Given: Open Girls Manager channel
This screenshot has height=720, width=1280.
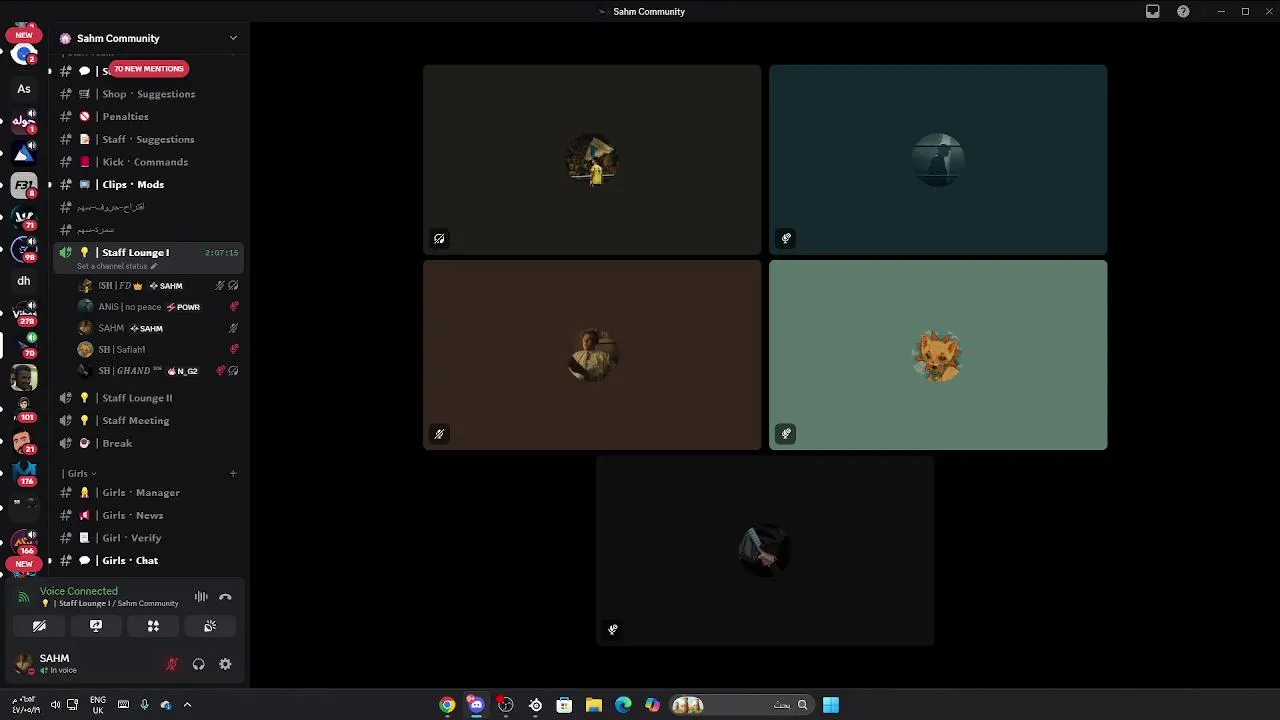Looking at the screenshot, I should [x=148, y=493].
